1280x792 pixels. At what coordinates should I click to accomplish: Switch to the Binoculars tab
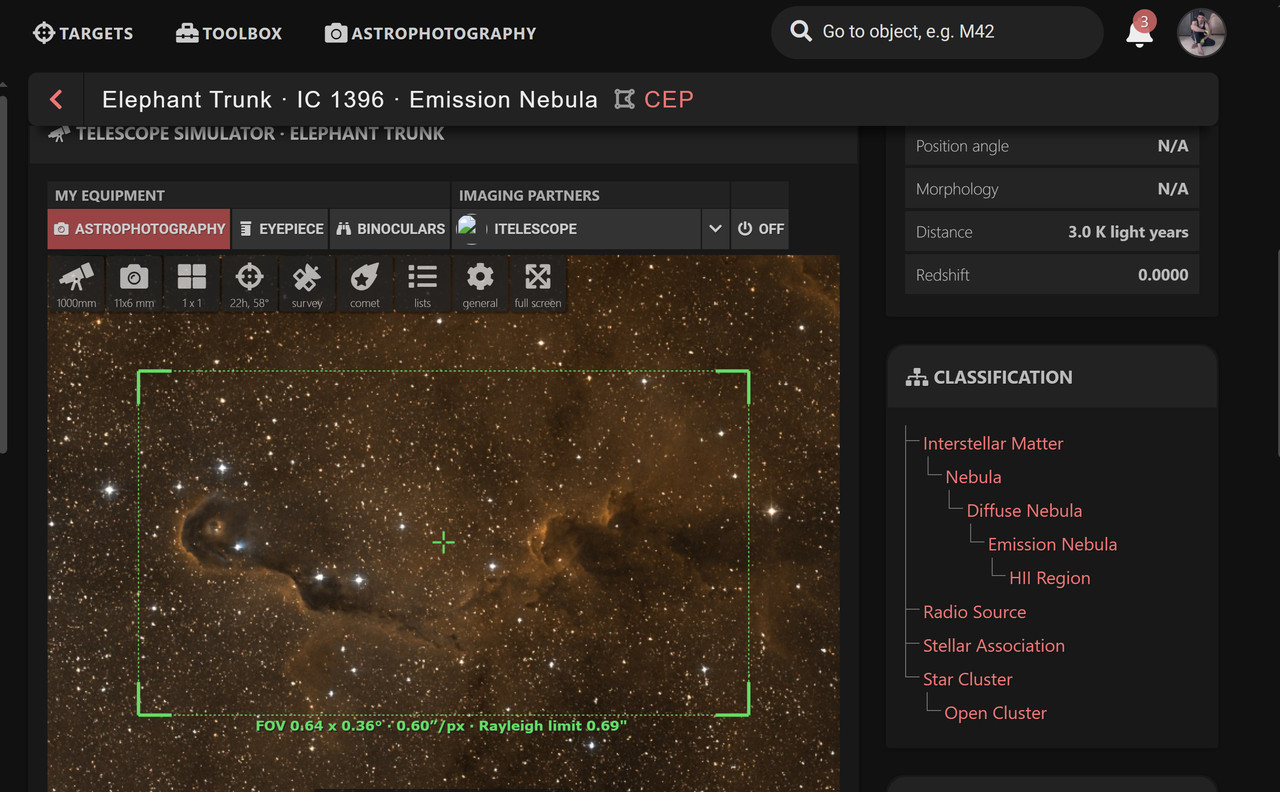coord(390,229)
